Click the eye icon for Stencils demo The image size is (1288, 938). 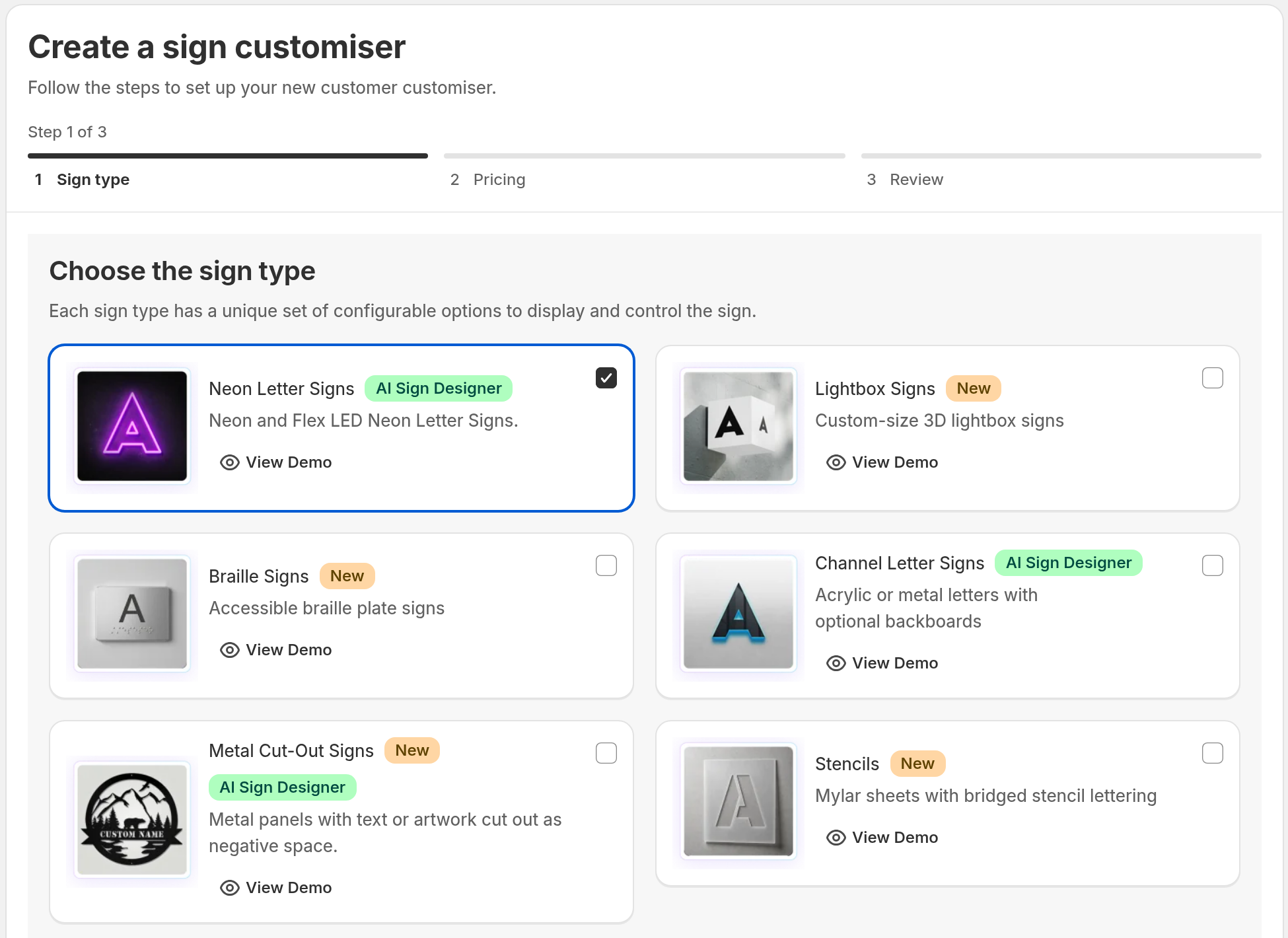[836, 838]
